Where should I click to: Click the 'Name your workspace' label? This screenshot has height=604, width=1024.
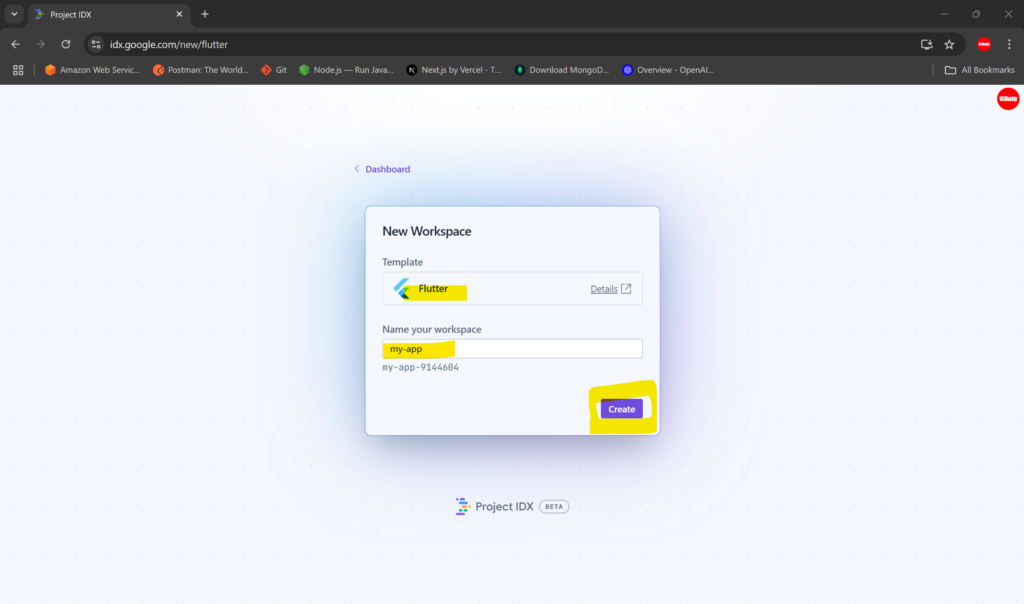pyautogui.click(x=432, y=329)
